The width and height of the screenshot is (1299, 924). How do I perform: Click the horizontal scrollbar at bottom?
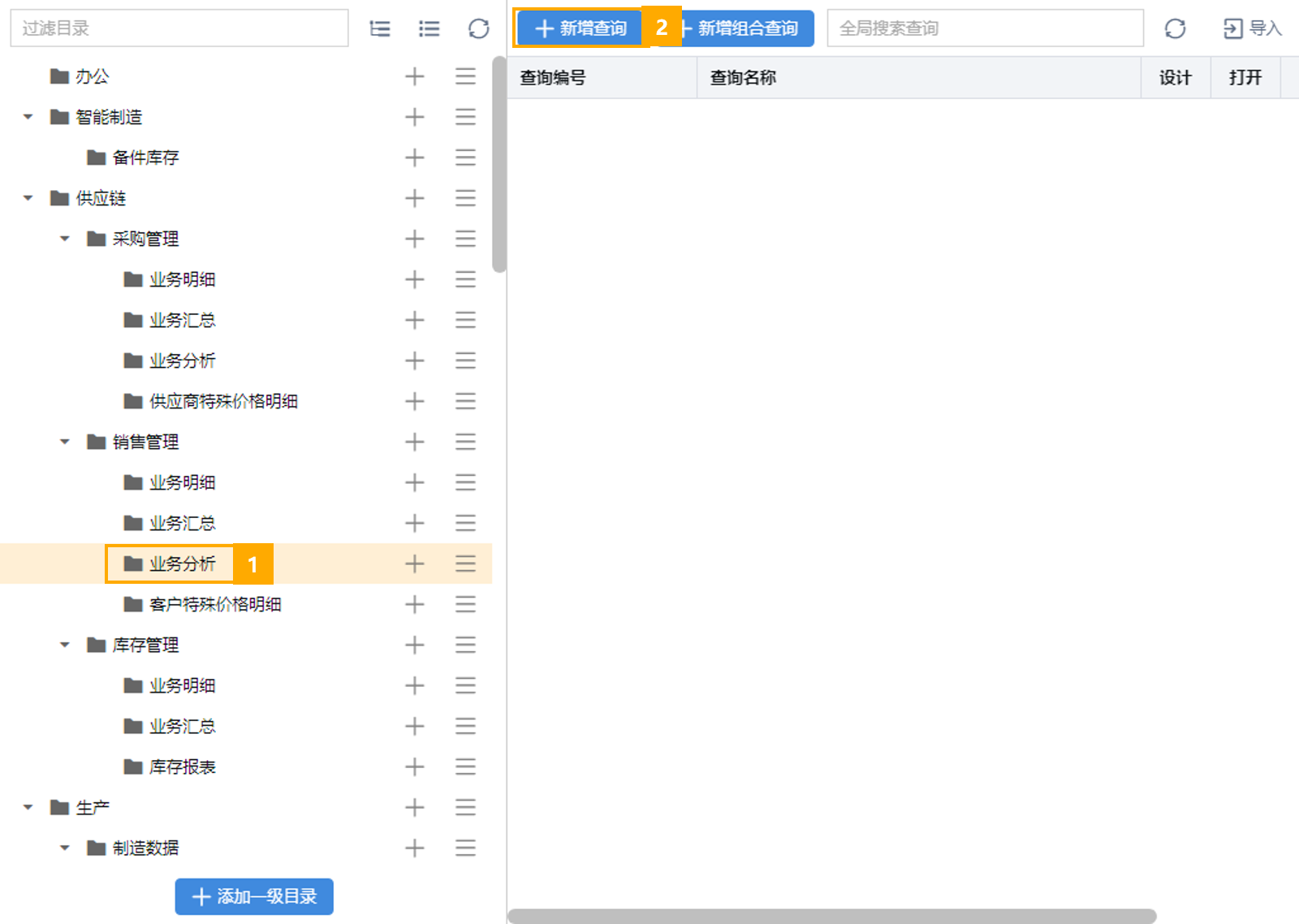831,916
